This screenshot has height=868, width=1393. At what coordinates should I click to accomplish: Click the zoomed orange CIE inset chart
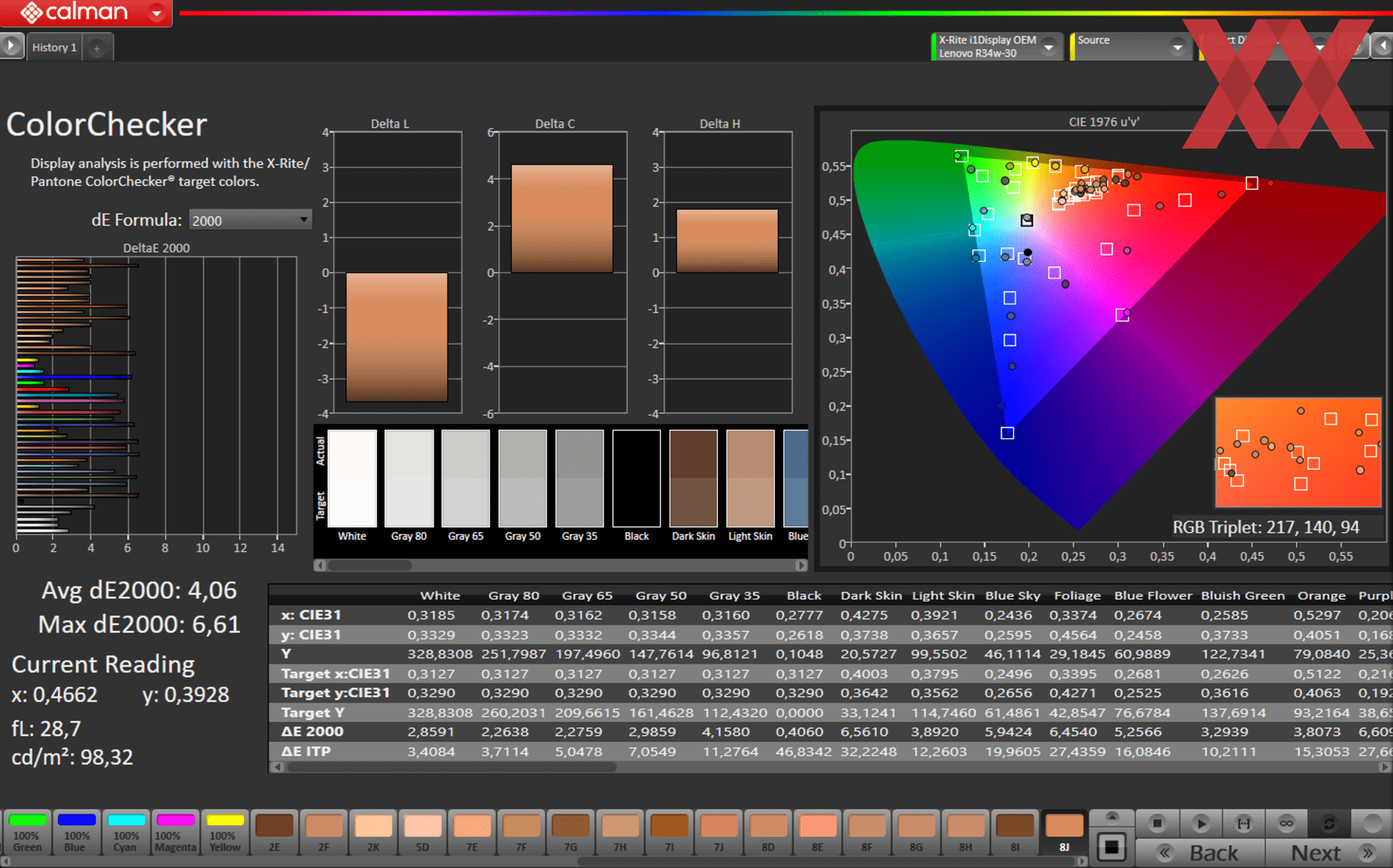pyautogui.click(x=1299, y=452)
